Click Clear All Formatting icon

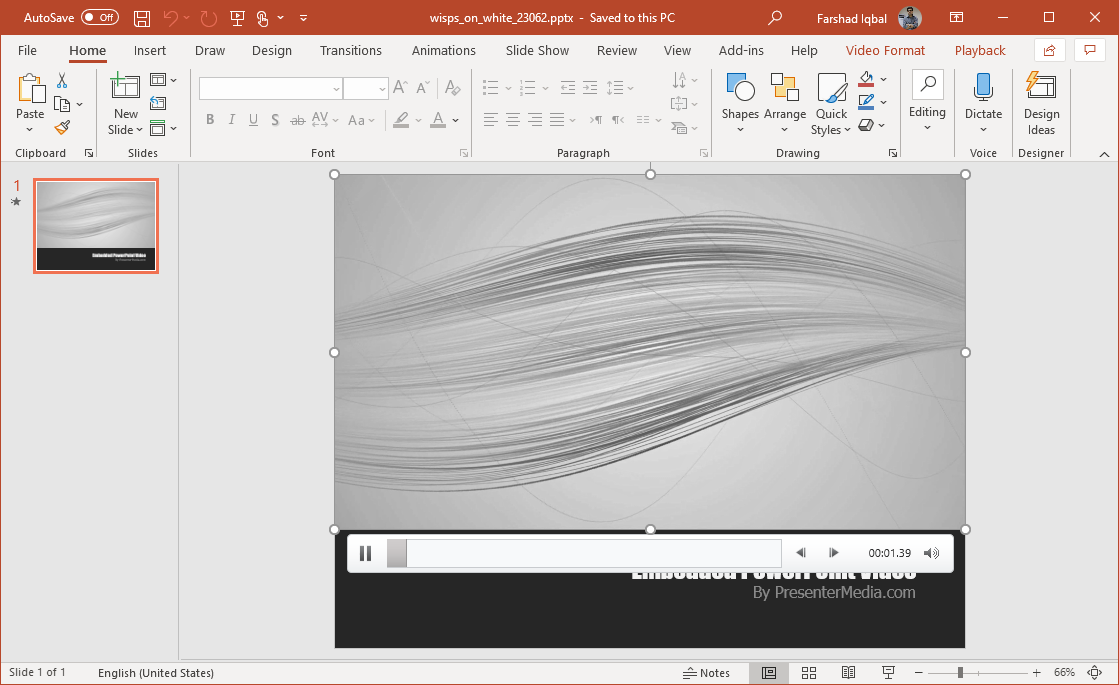point(452,88)
